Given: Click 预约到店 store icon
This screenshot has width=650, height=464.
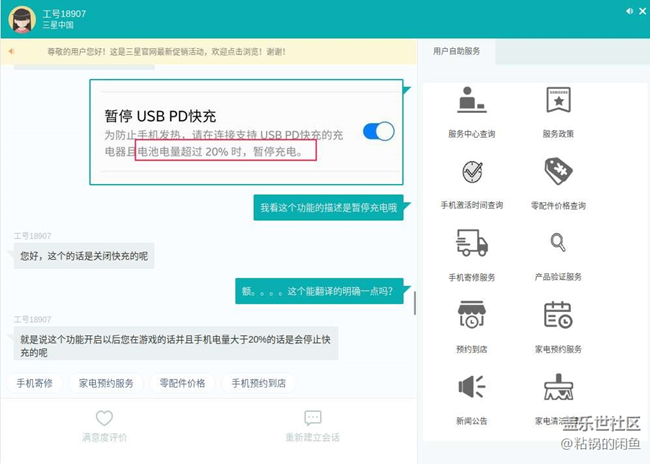Looking at the screenshot, I should [x=471, y=316].
